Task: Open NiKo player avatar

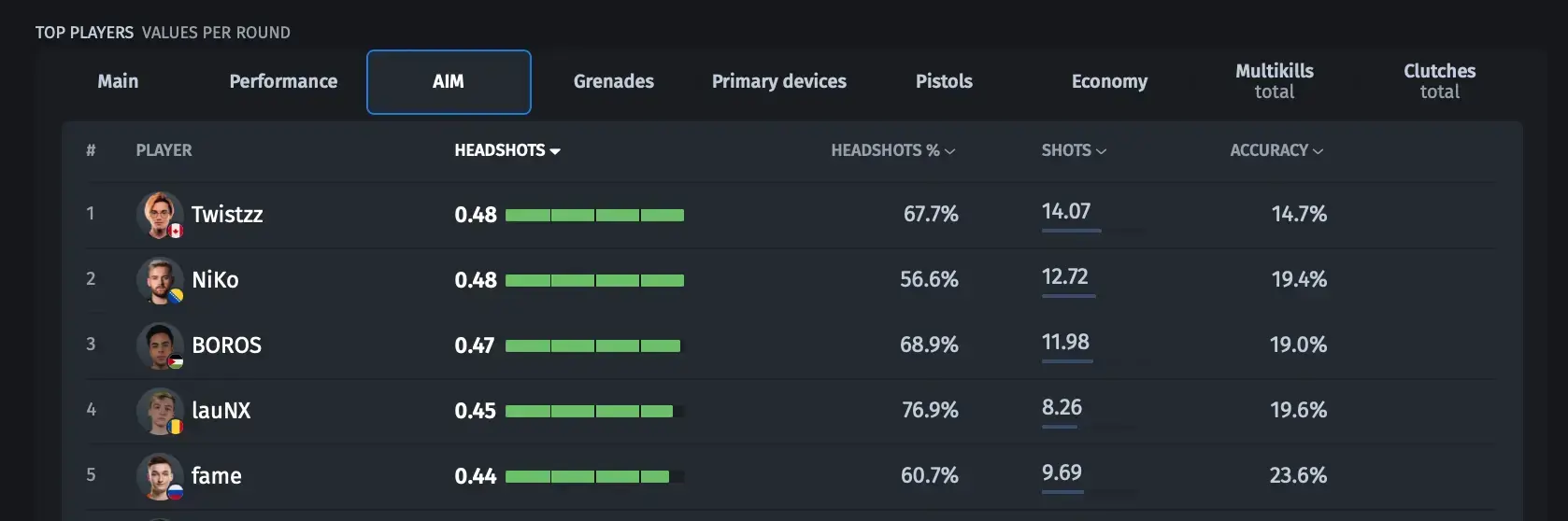Action: point(160,280)
